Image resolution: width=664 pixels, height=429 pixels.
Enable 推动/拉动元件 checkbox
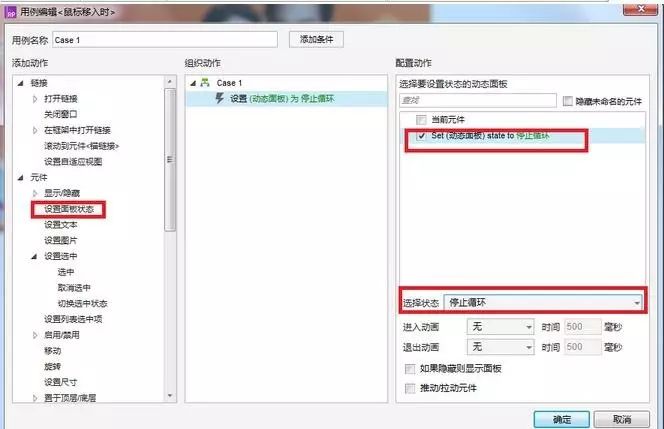point(410,388)
